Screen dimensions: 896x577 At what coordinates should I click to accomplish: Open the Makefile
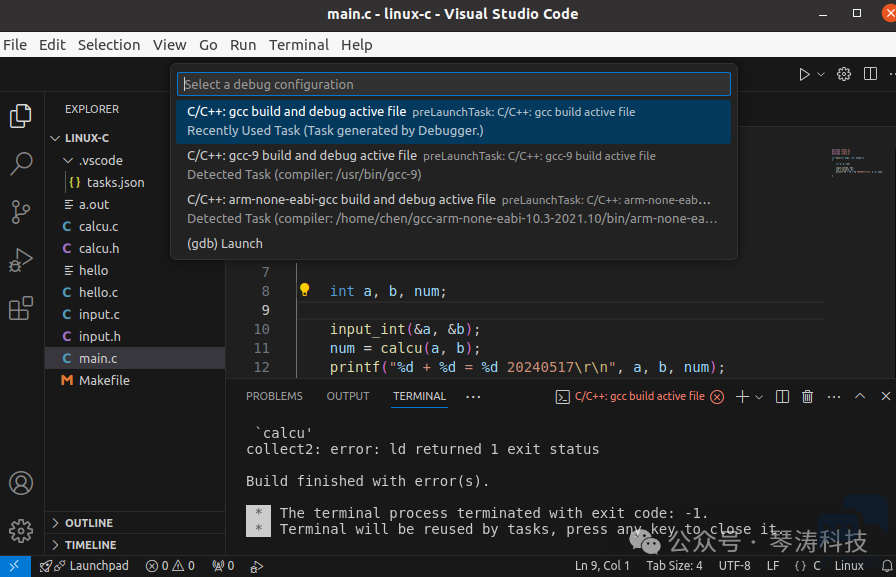click(135, 380)
